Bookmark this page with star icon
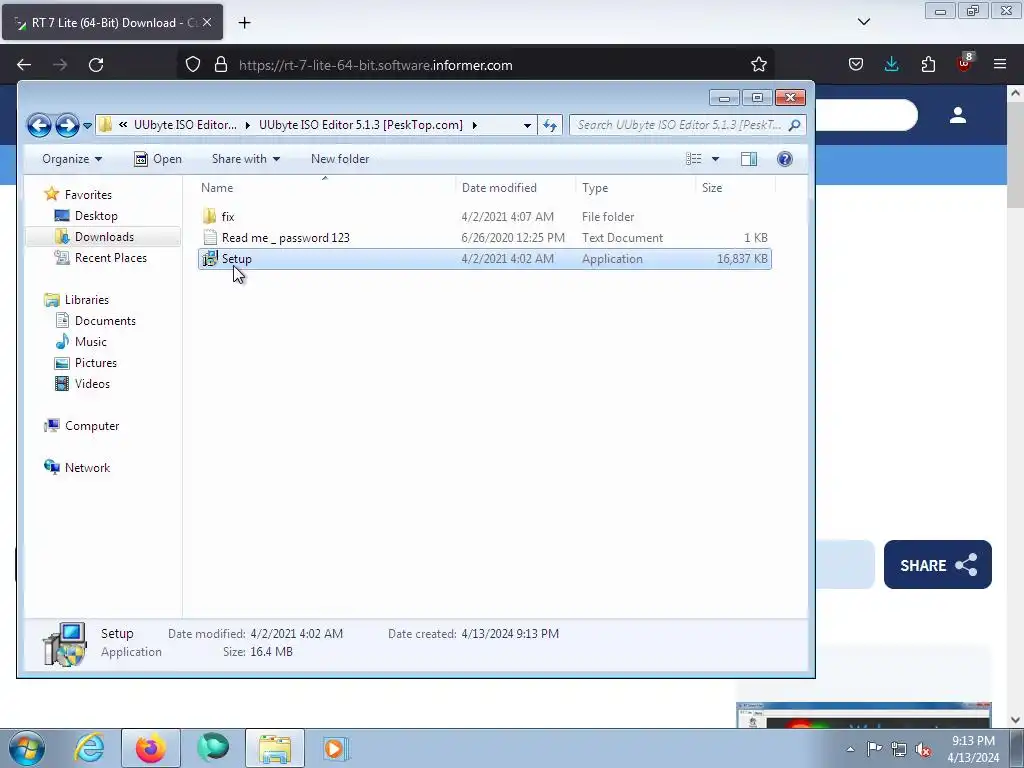 pos(758,65)
